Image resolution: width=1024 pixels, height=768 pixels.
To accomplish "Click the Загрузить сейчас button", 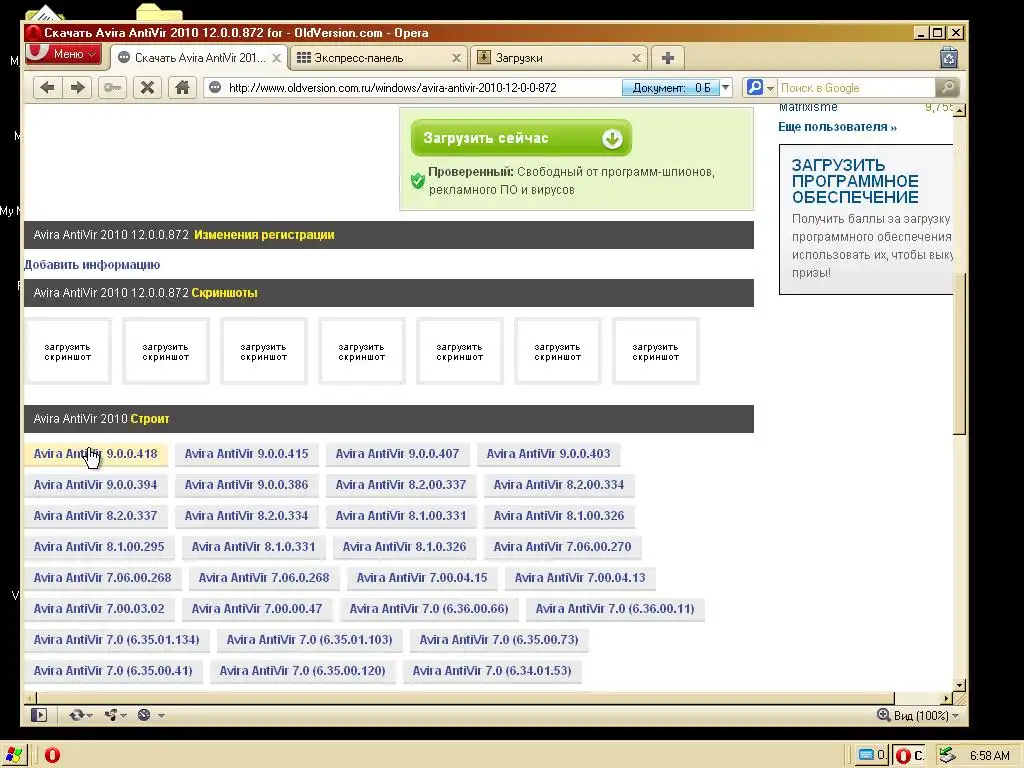I will (x=521, y=138).
